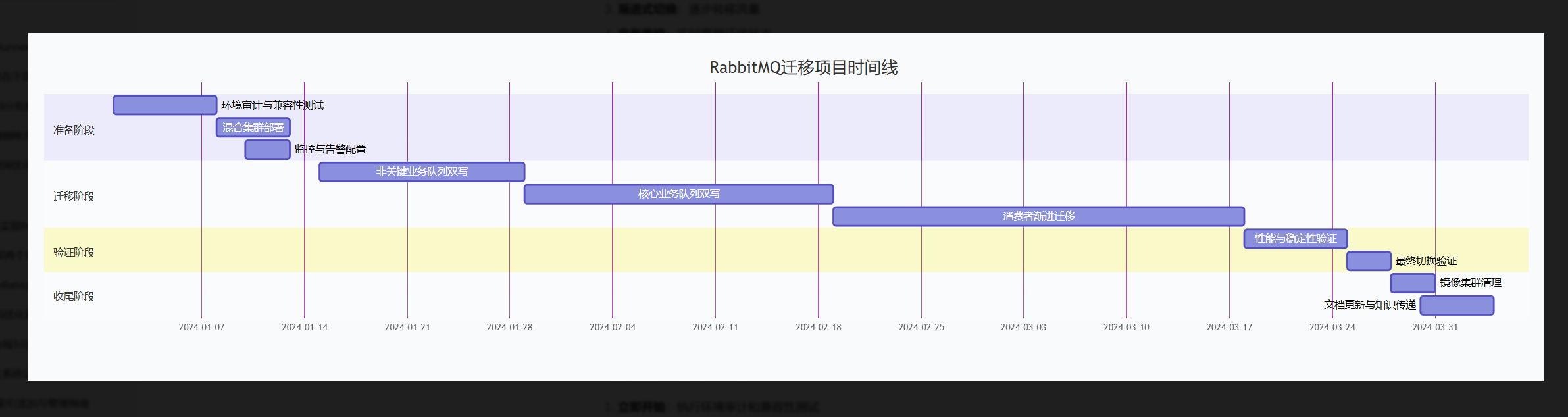Image resolution: width=1568 pixels, height=417 pixels.
Task: Click the 监控与告警配置 text label
Action: click(x=330, y=149)
